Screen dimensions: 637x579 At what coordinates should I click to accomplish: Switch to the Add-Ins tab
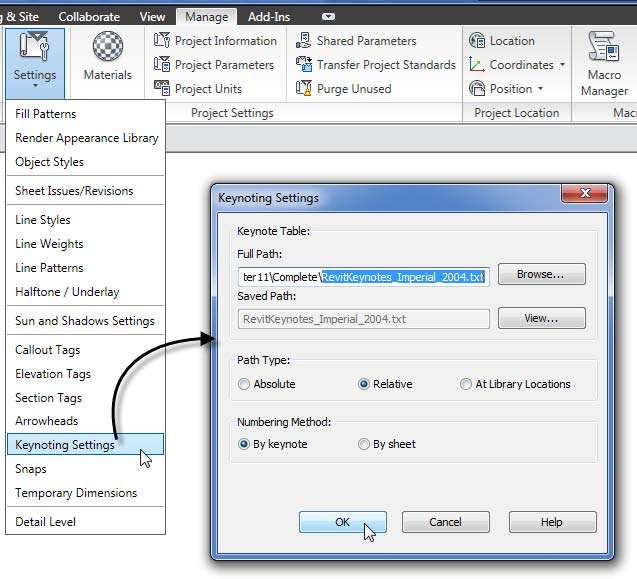click(x=269, y=17)
